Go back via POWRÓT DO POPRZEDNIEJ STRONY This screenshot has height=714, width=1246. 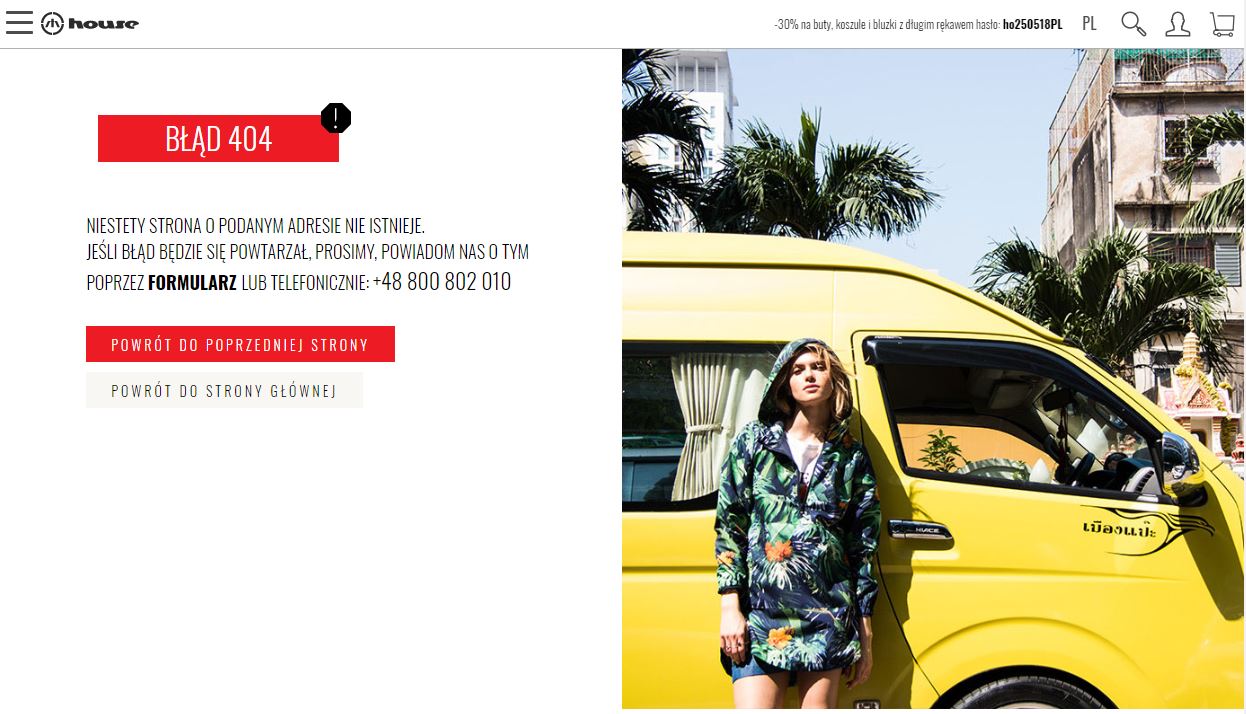[240, 344]
